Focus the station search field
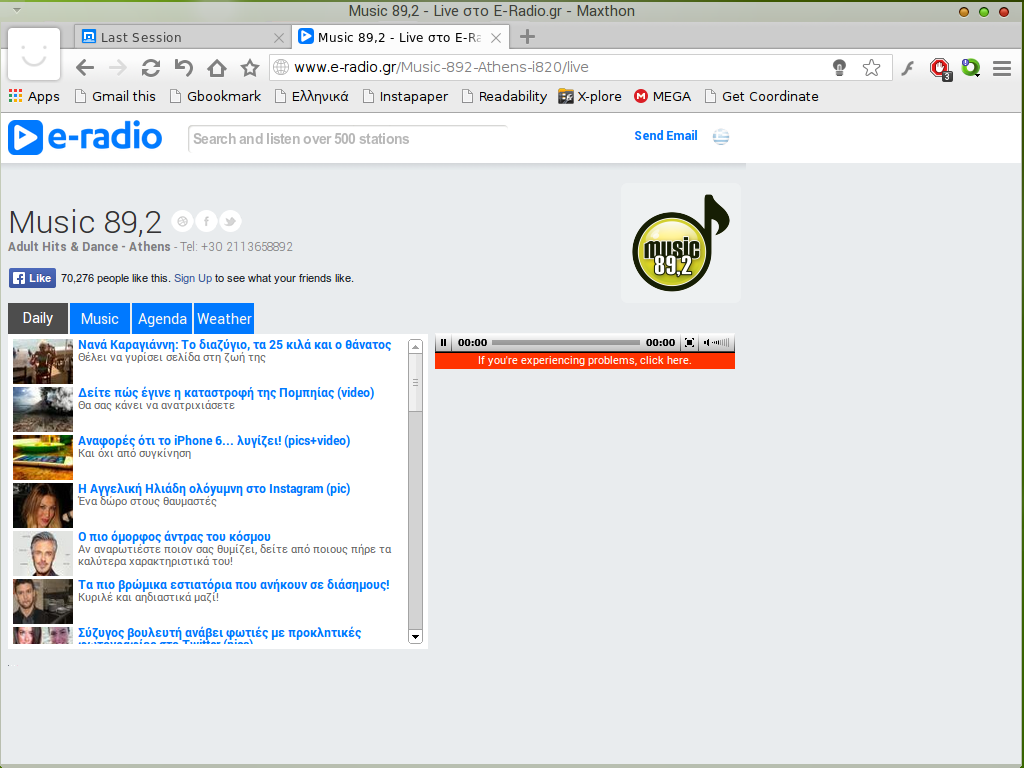Viewport: 1024px width, 768px height. tap(348, 139)
